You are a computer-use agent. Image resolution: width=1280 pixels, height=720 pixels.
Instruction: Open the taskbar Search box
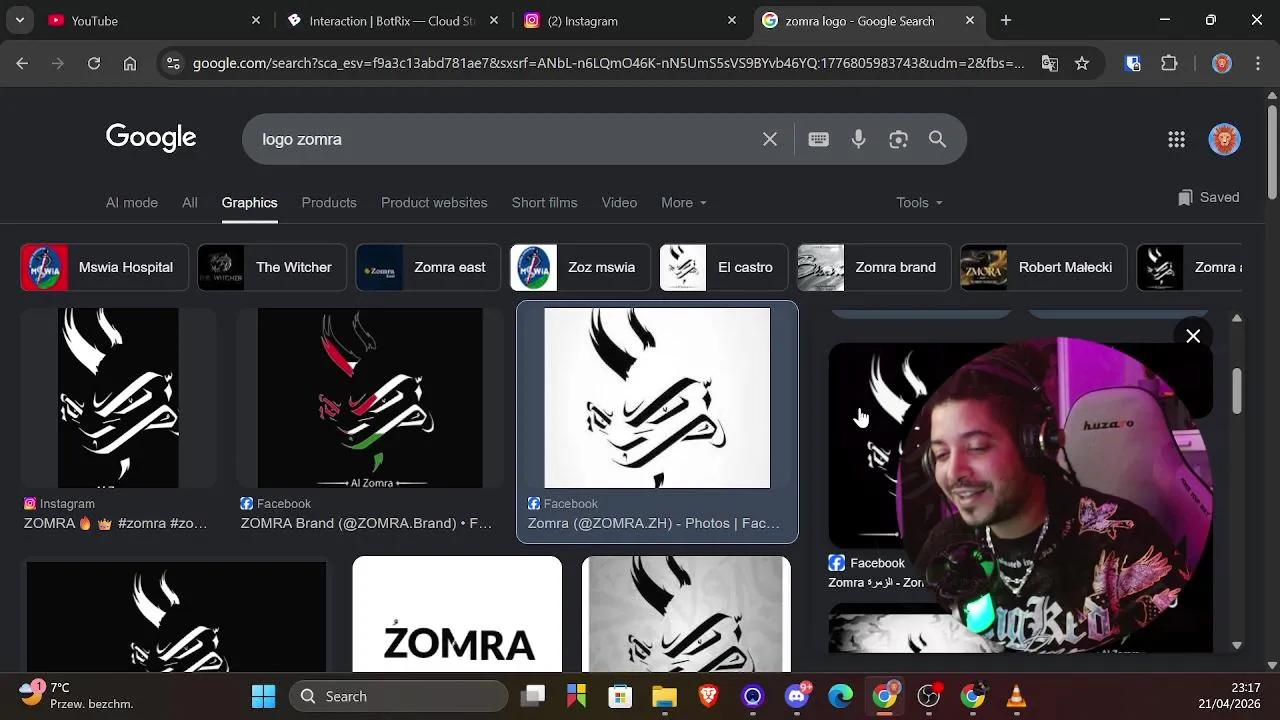coord(398,696)
